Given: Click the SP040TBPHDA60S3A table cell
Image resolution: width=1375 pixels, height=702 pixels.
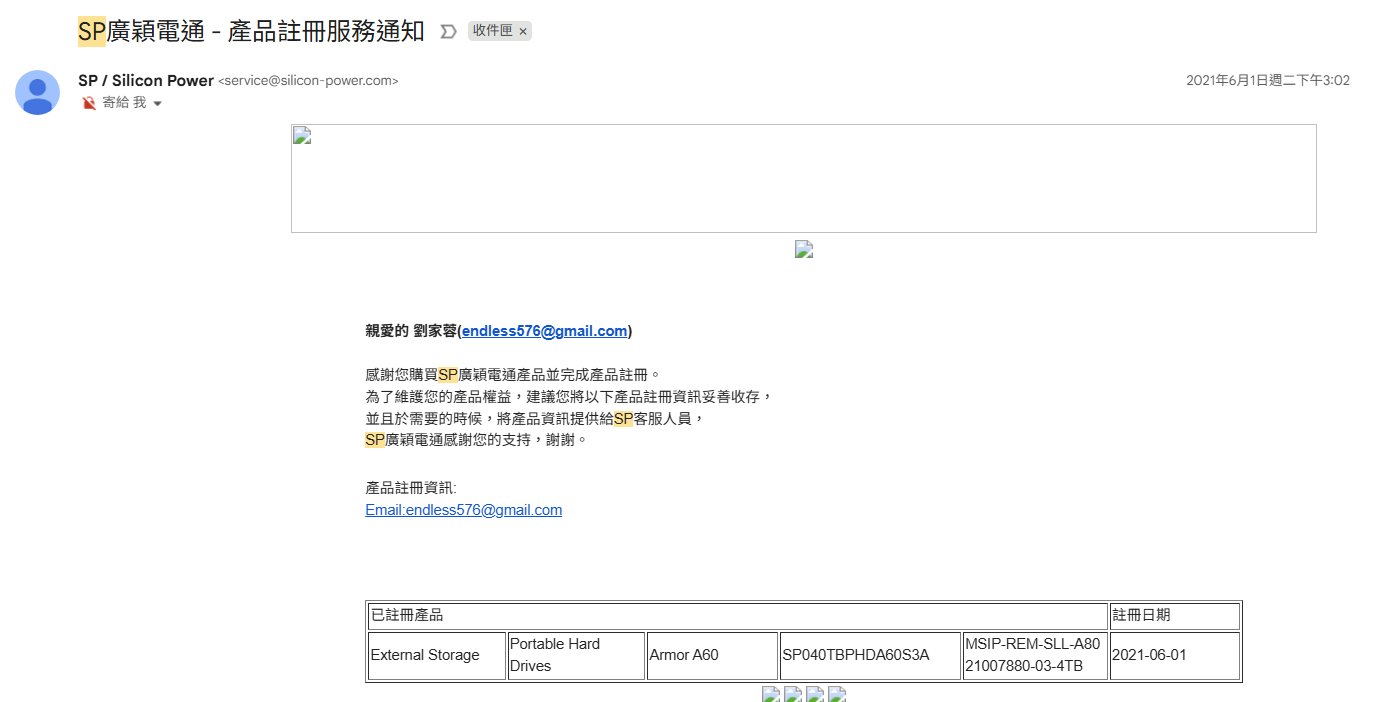Looking at the screenshot, I should 869,655.
